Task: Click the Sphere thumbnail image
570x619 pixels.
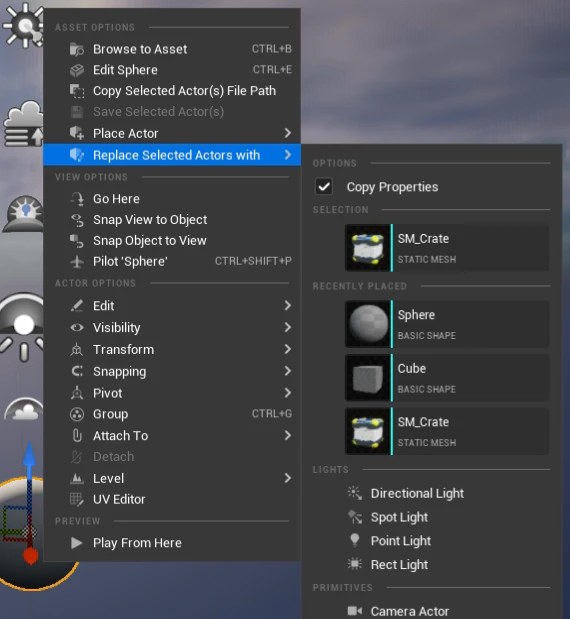Action: 368,324
